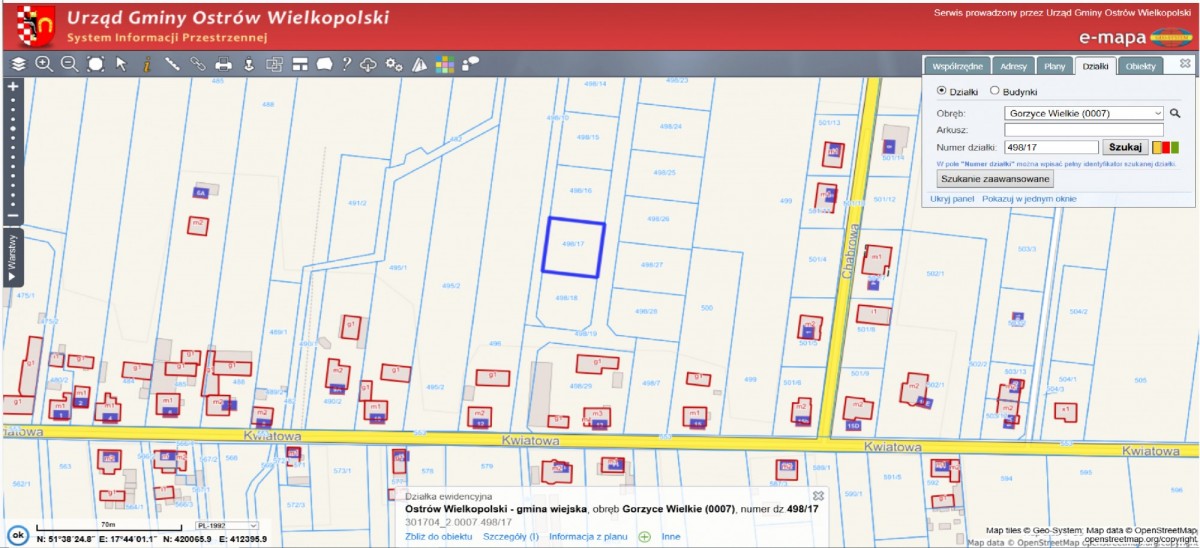This screenshot has width=1200, height=548.
Task: Click the Zbliż do obiektu link
Action: click(x=438, y=537)
